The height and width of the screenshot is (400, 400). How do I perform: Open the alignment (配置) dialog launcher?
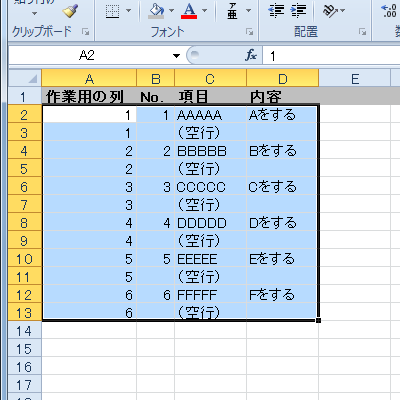362,32
